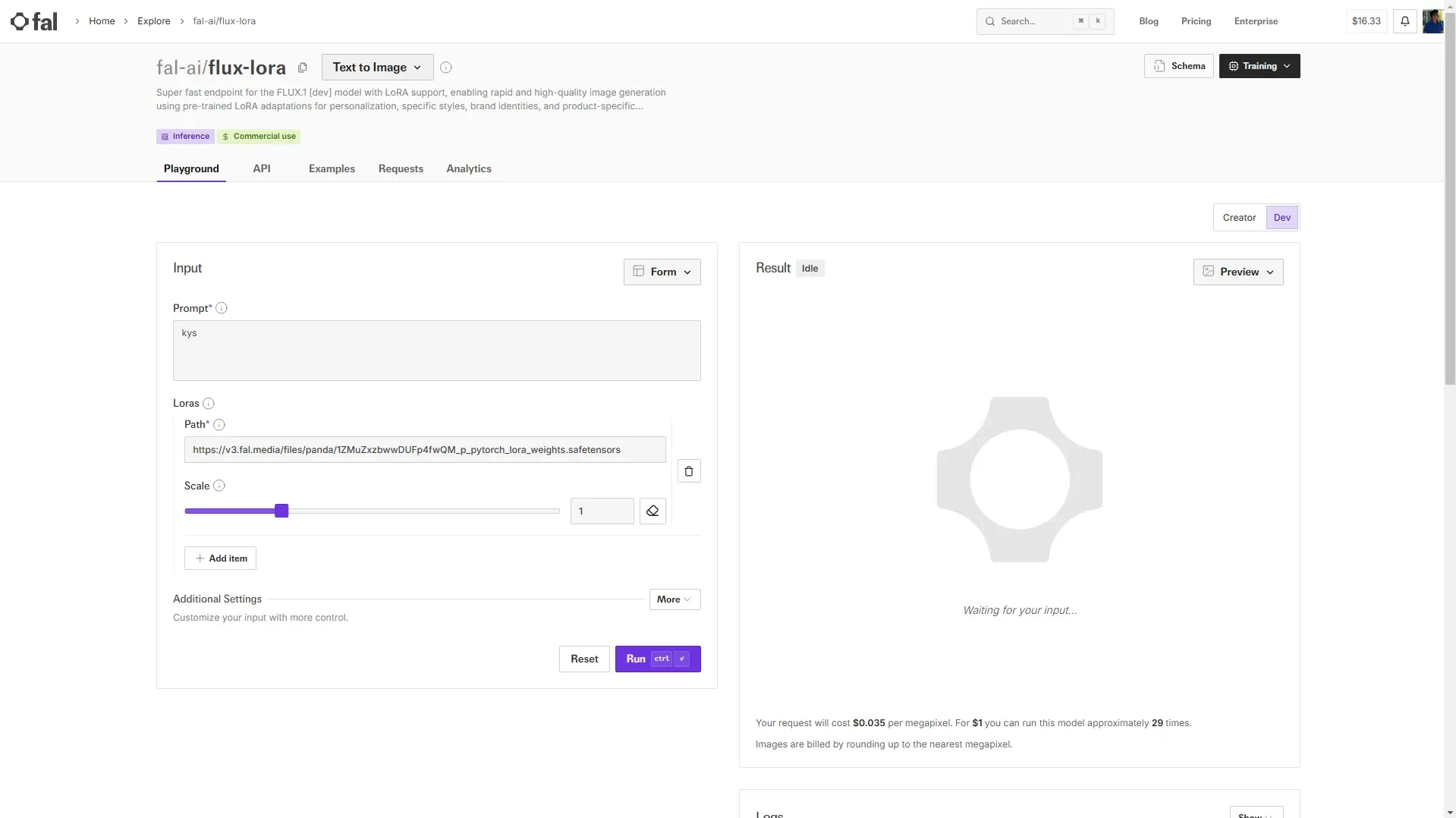Open the Form view dropdown
The width and height of the screenshot is (1456, 818).
pos(662,272)
